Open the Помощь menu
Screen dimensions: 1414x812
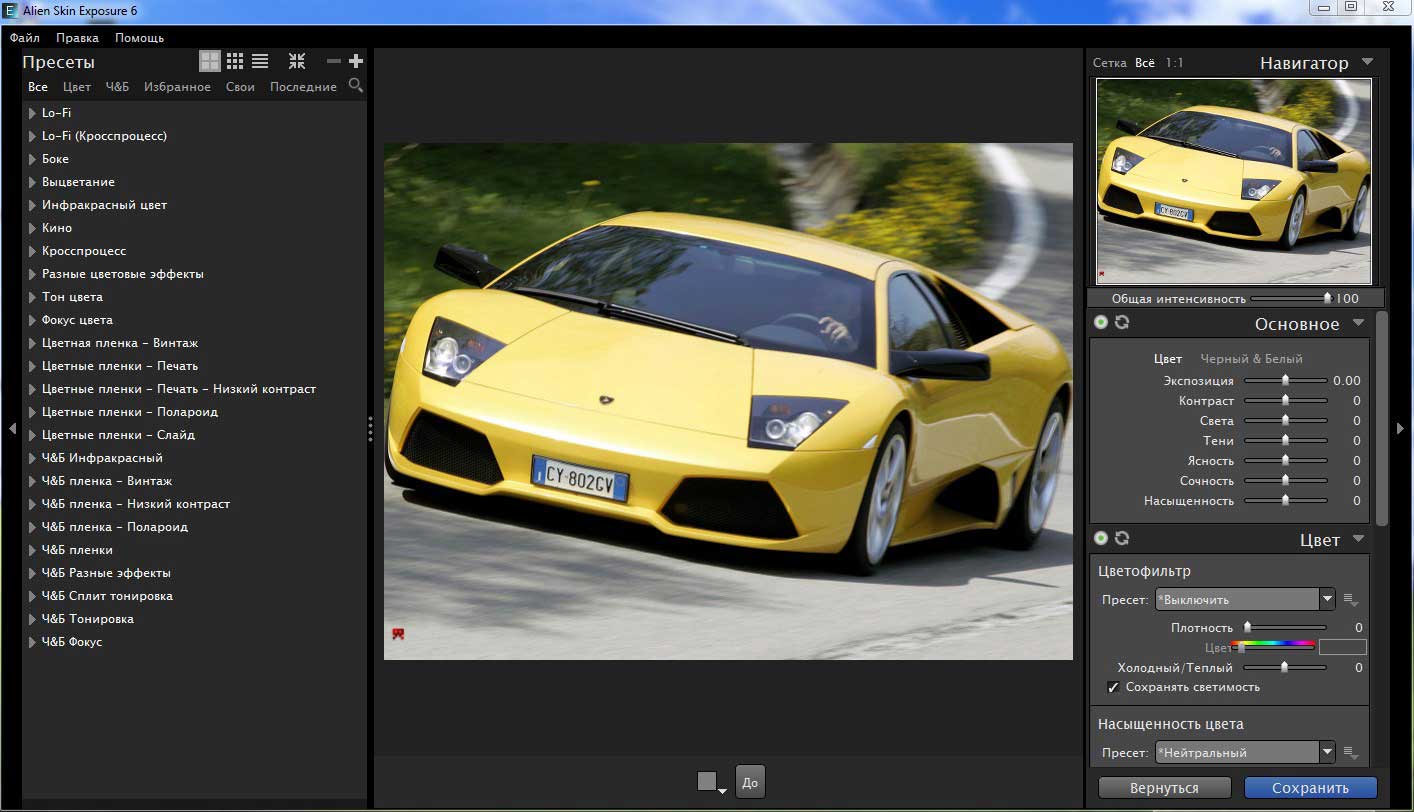pos(139,38)
